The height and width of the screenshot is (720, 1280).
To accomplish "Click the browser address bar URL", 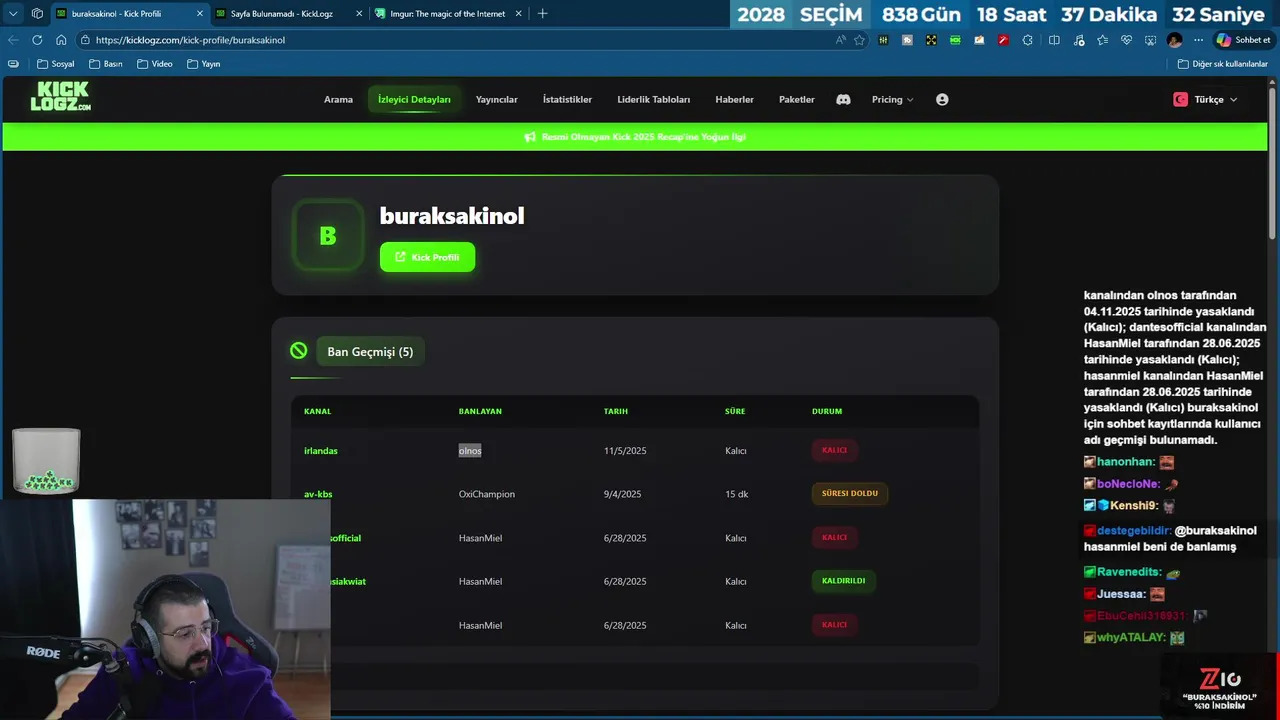I will point(190,40).
